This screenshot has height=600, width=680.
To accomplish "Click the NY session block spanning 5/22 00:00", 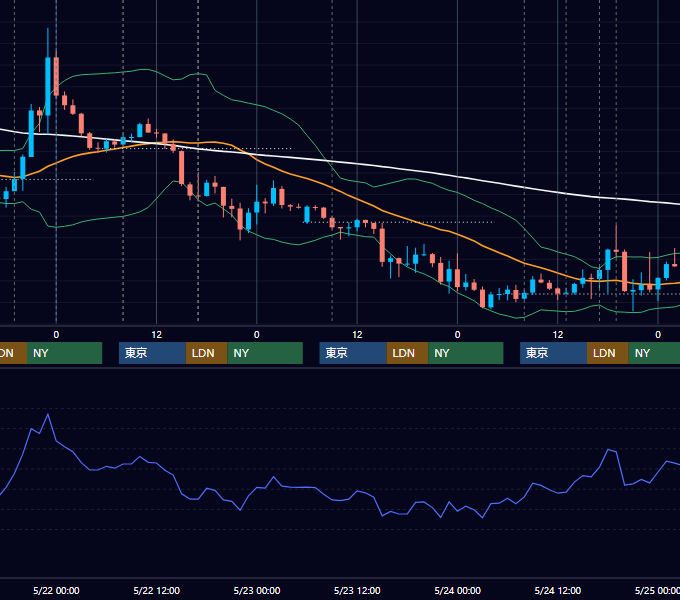I will tap(64, 353).
